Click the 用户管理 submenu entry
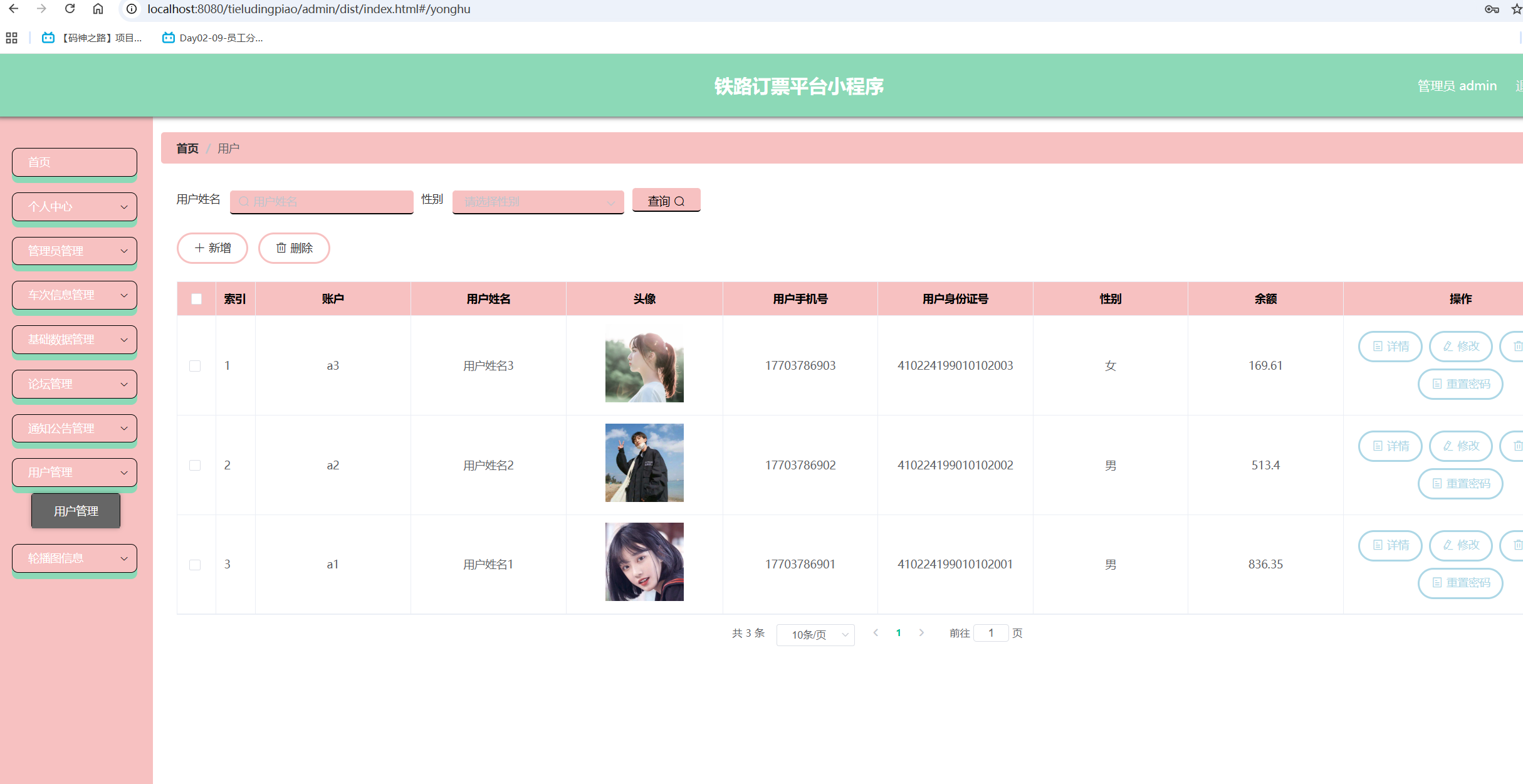 [75, 510]
